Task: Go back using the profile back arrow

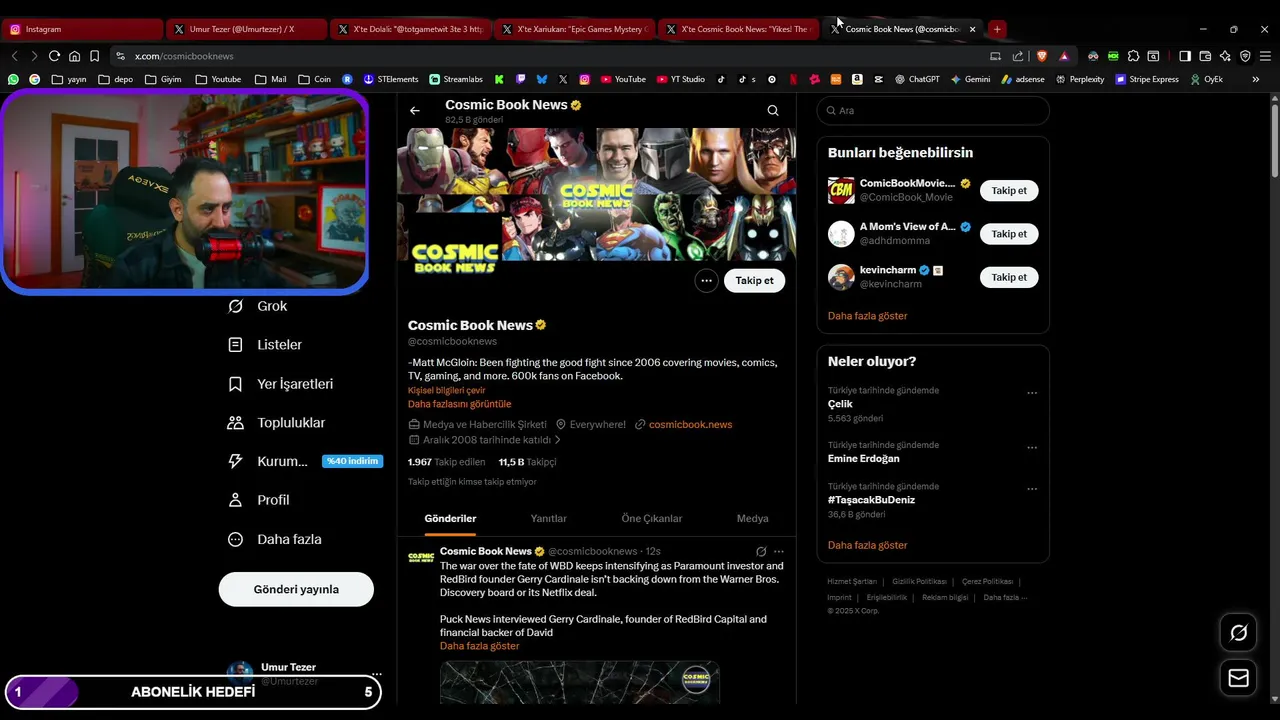Action: coord(415,111)
